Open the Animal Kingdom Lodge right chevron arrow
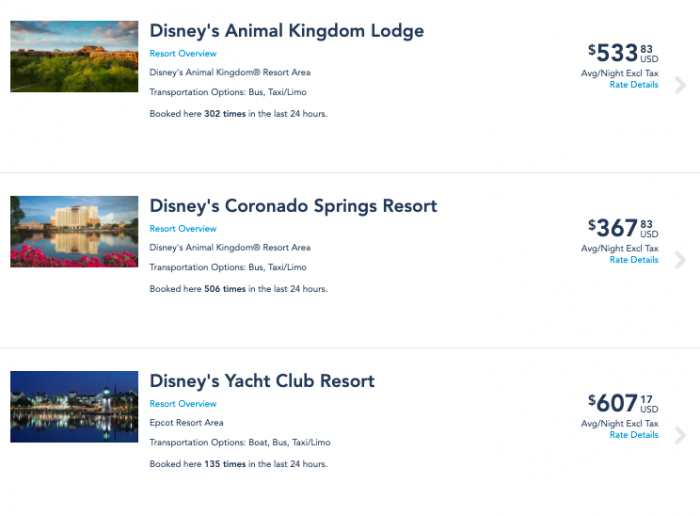The height and width of the screenshot is (516, 700). (x=680, y=85)
